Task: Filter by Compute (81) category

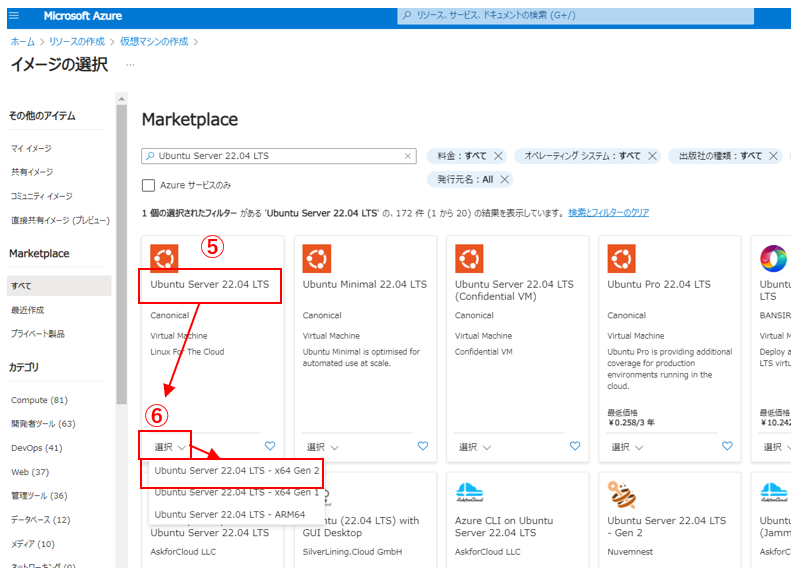Action: (39, 400)
